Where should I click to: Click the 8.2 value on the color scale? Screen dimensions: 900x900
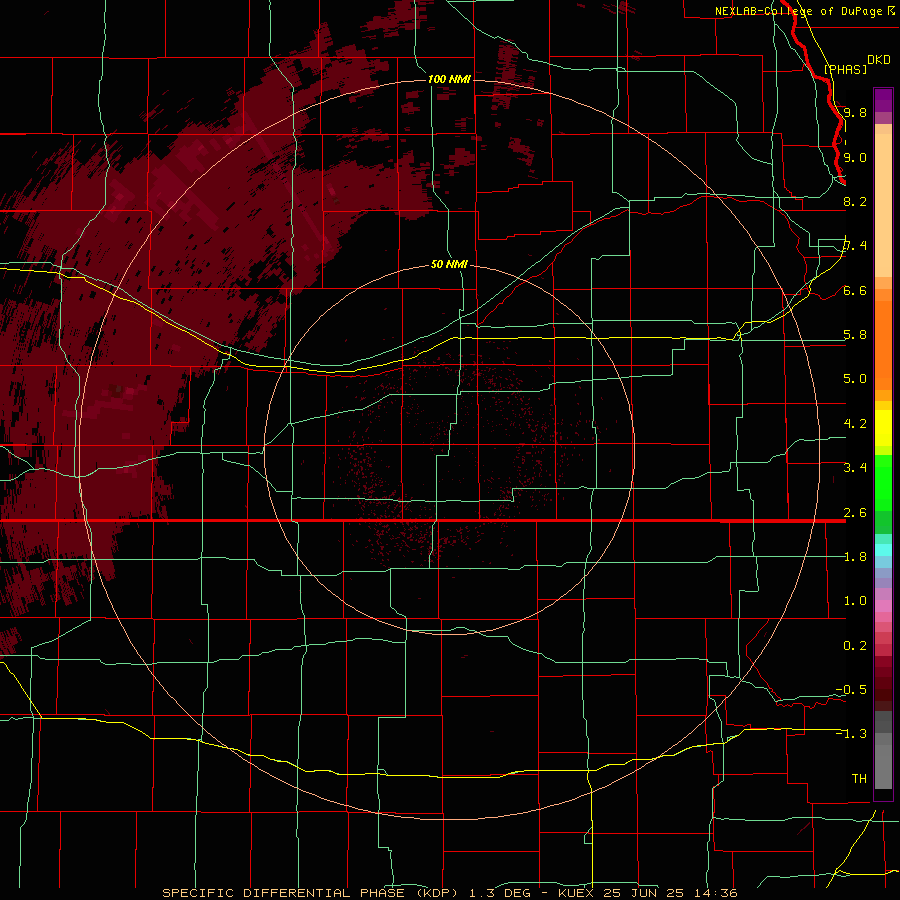[x=855, y=201]
